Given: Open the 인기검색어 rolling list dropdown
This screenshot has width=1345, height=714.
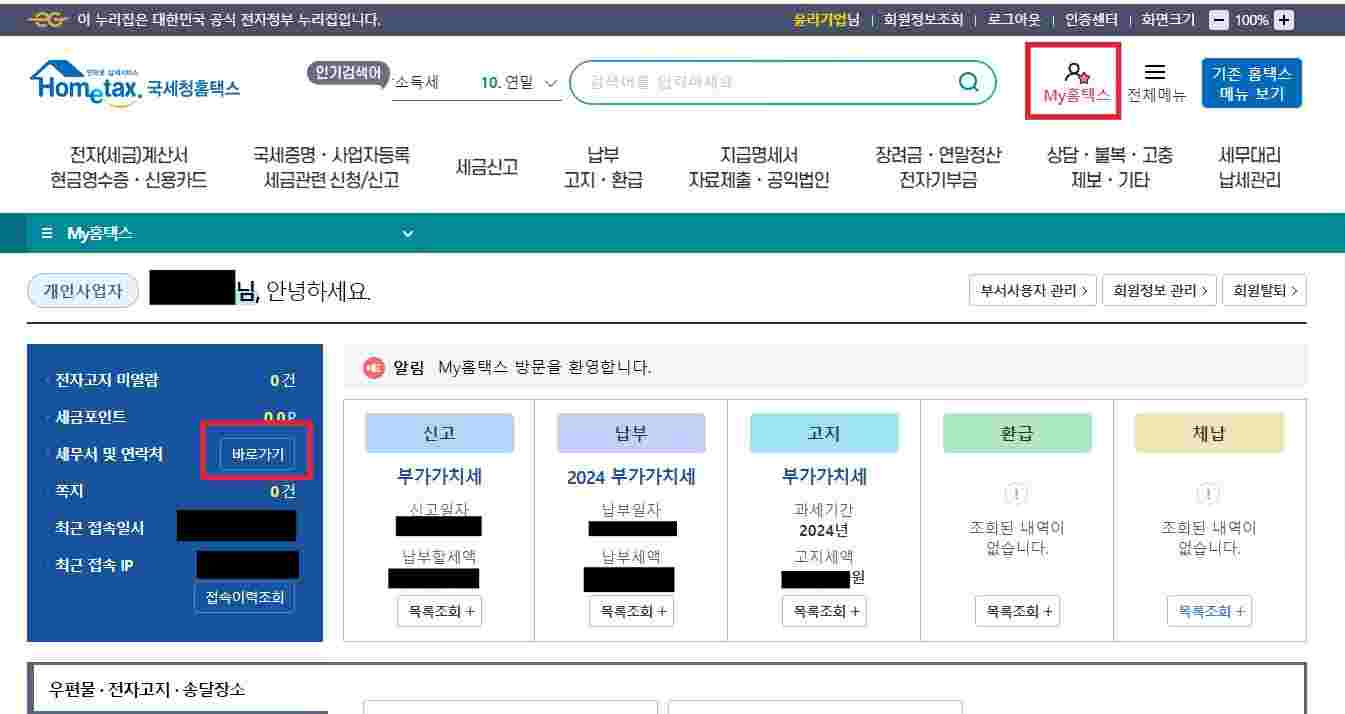Looking at the screenshot, I should tap(552, 82).
